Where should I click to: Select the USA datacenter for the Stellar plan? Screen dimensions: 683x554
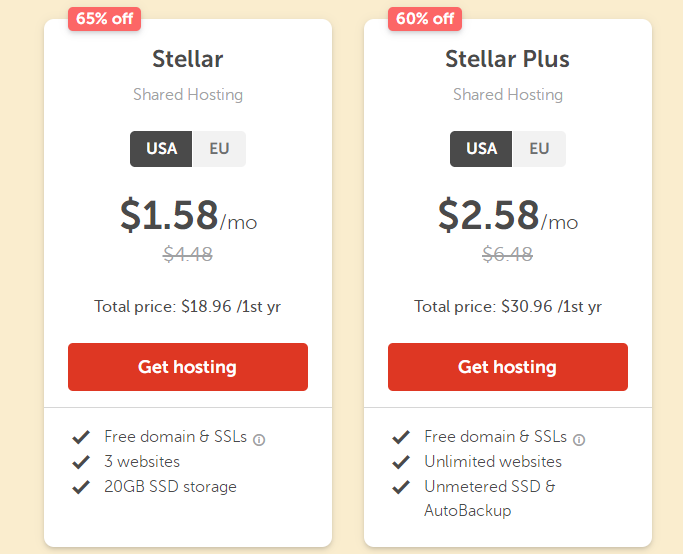(x=161, y=149)
